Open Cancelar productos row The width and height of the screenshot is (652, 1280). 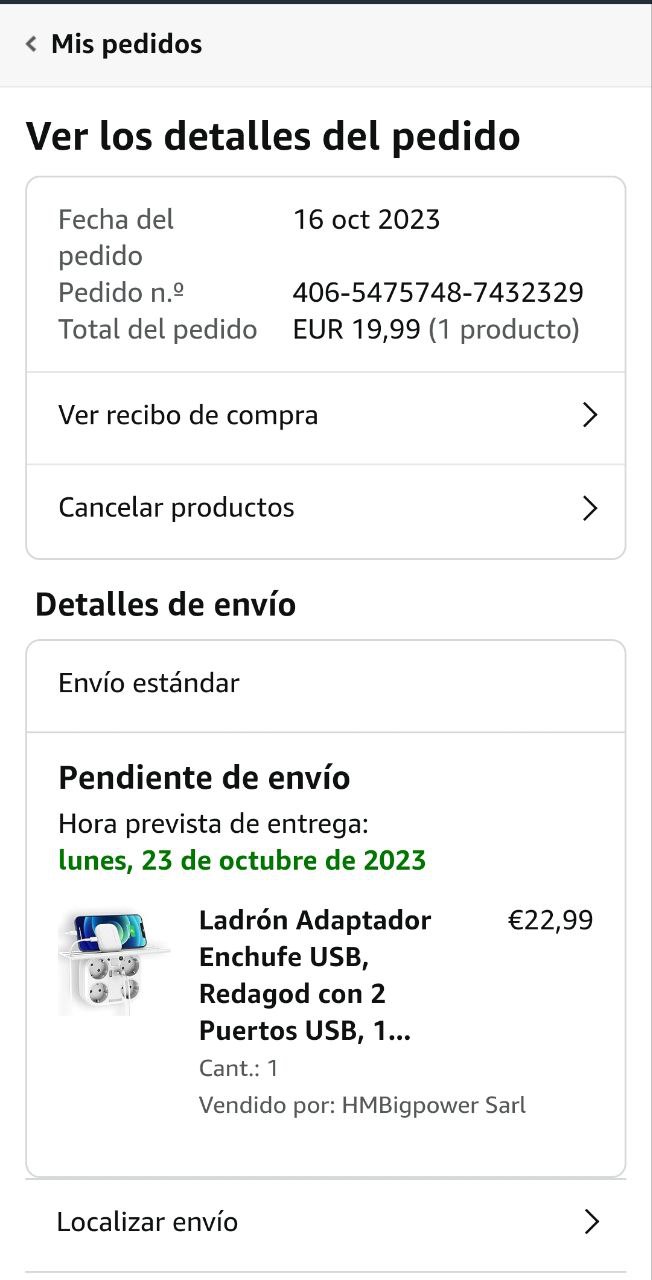pyautogui.click(x=176, y=508)
